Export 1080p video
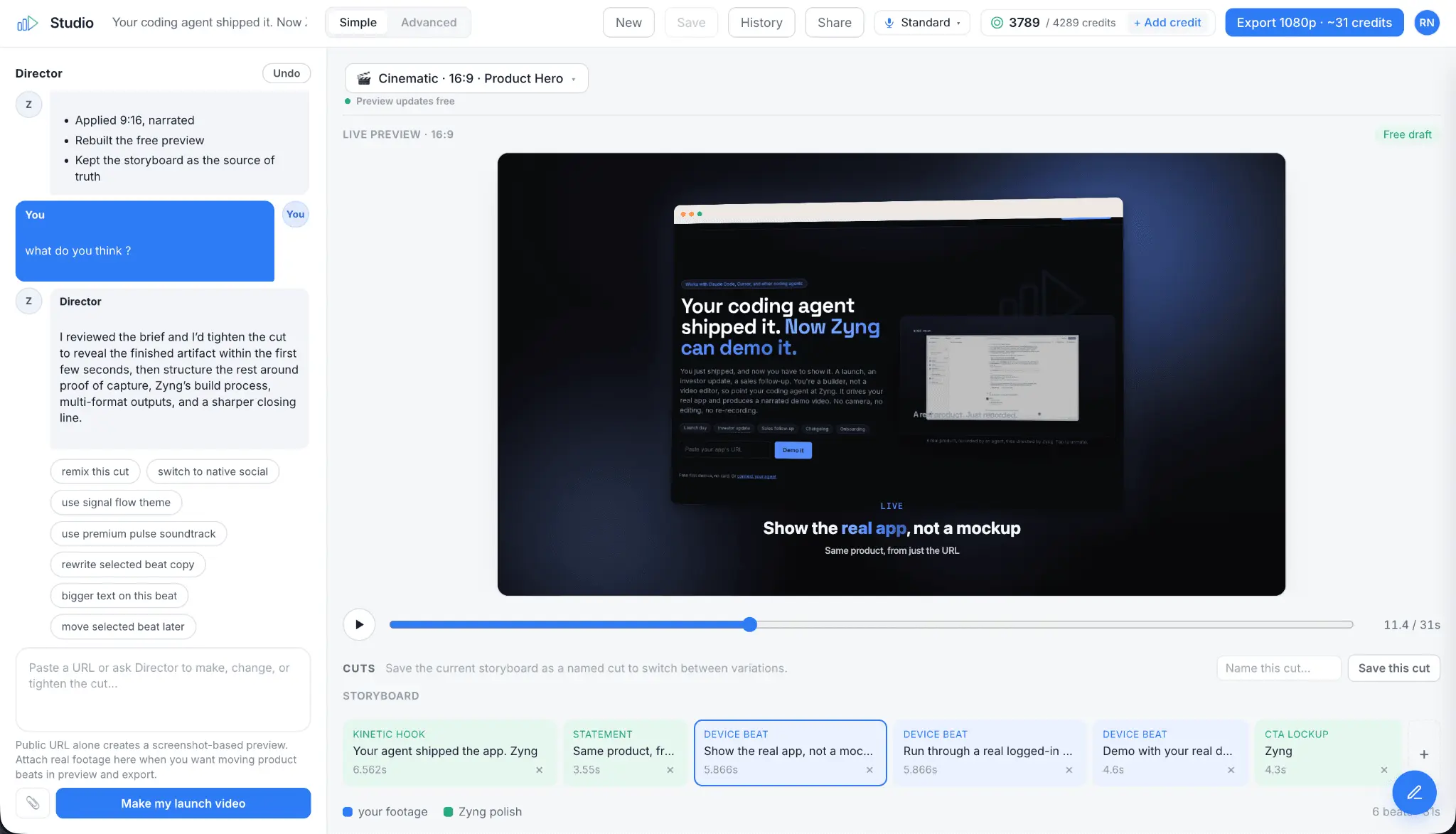The height and width of the screenshot is (834, 1456). (1314, 23)
